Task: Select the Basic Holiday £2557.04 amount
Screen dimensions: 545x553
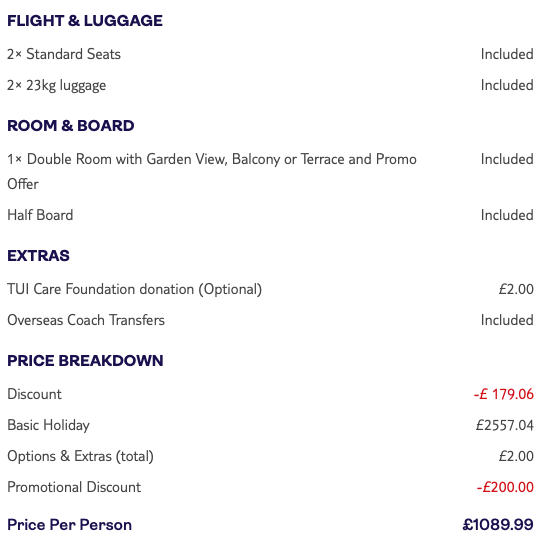Action: coord(504,425)
